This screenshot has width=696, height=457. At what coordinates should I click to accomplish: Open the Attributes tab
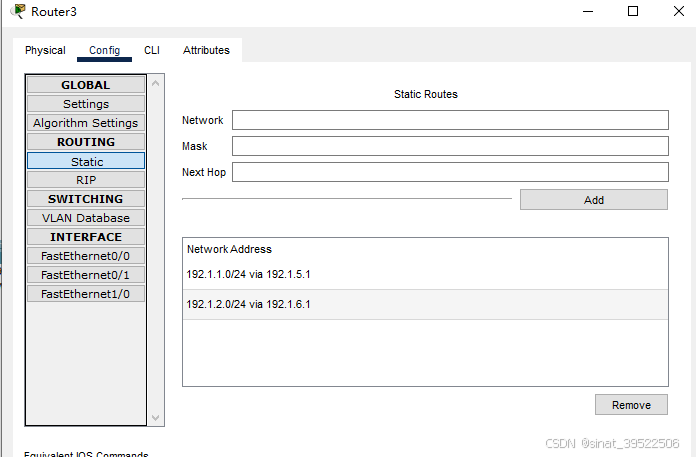(206, 50)
